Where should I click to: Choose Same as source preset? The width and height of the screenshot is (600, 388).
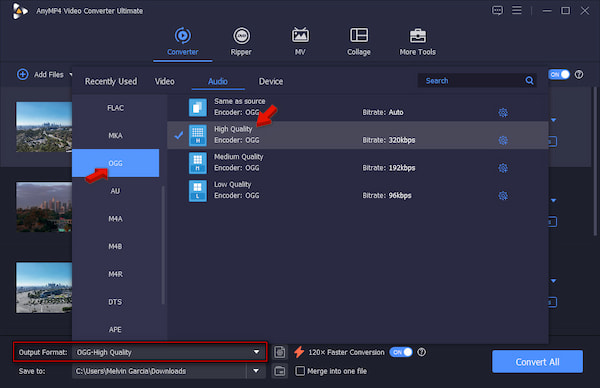[x=357, y=108]
